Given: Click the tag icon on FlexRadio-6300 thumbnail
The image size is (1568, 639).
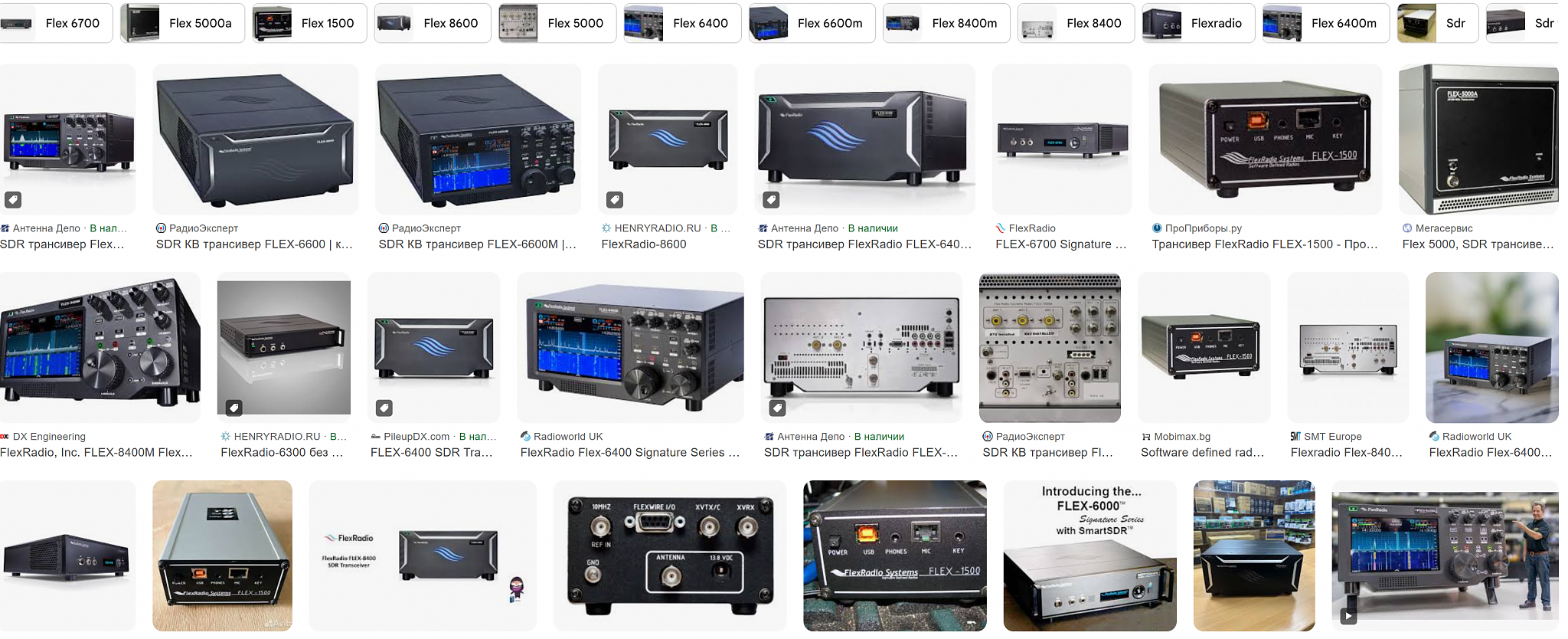Looking at the screenshot, I should (x=234, y=408).
